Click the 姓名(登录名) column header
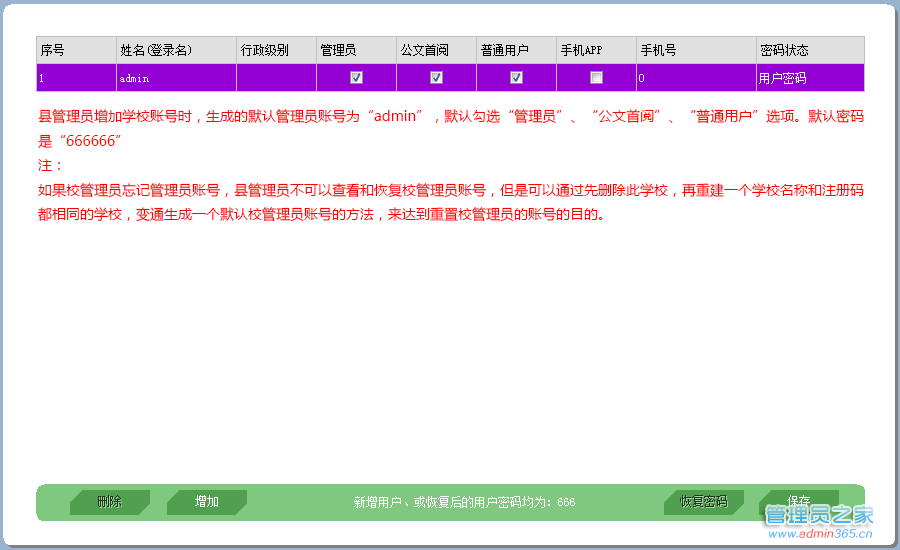 tap(176, 51)
